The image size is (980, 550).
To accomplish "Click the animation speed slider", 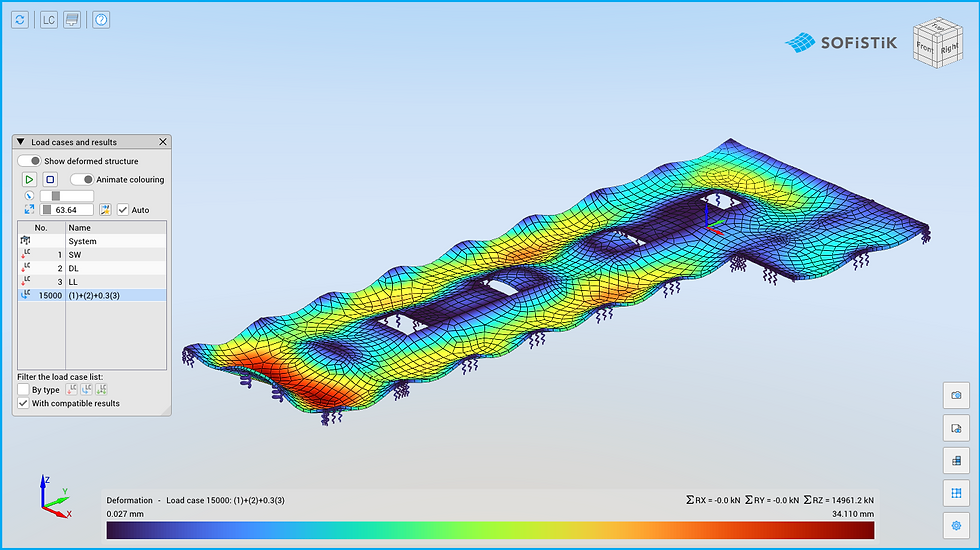I will click(x=67, y=196).
